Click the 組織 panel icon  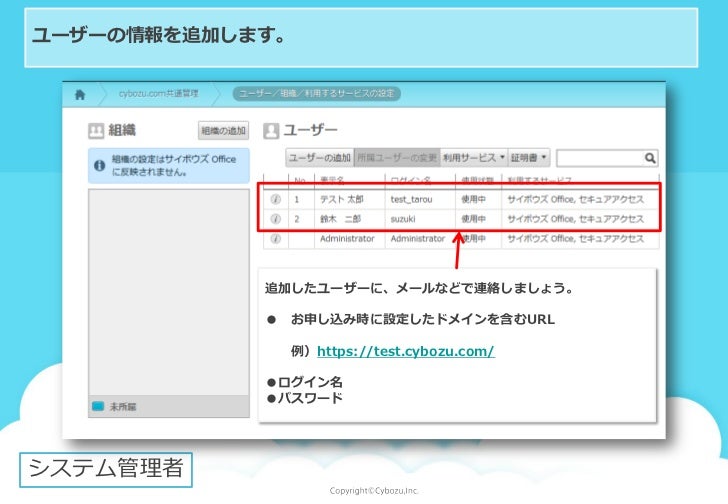point(96,131)
